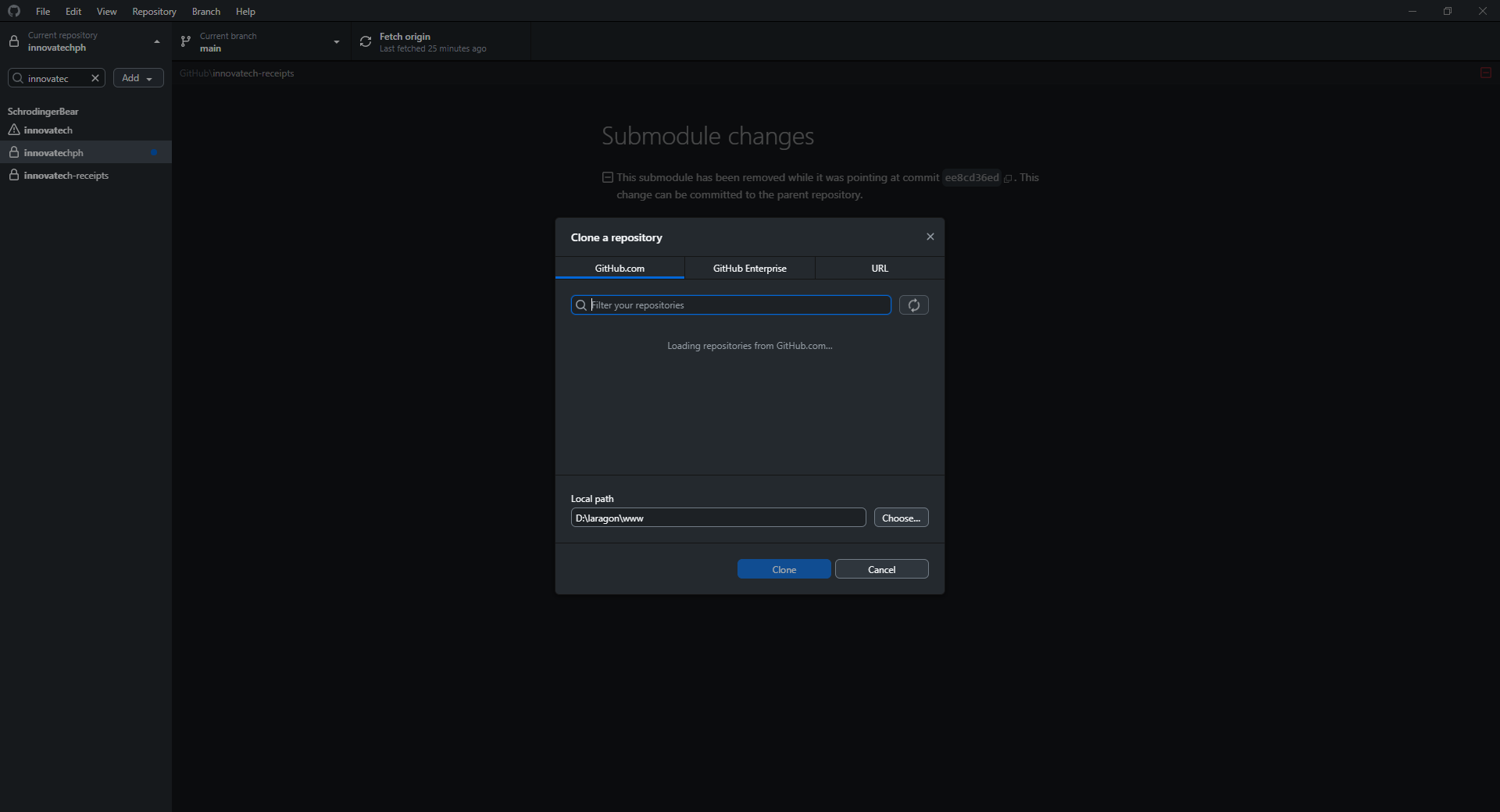Click the search magnifier in clone filter
This screenshot has width=1500, height=812.
pyautogui.click(x=581, y=305)
